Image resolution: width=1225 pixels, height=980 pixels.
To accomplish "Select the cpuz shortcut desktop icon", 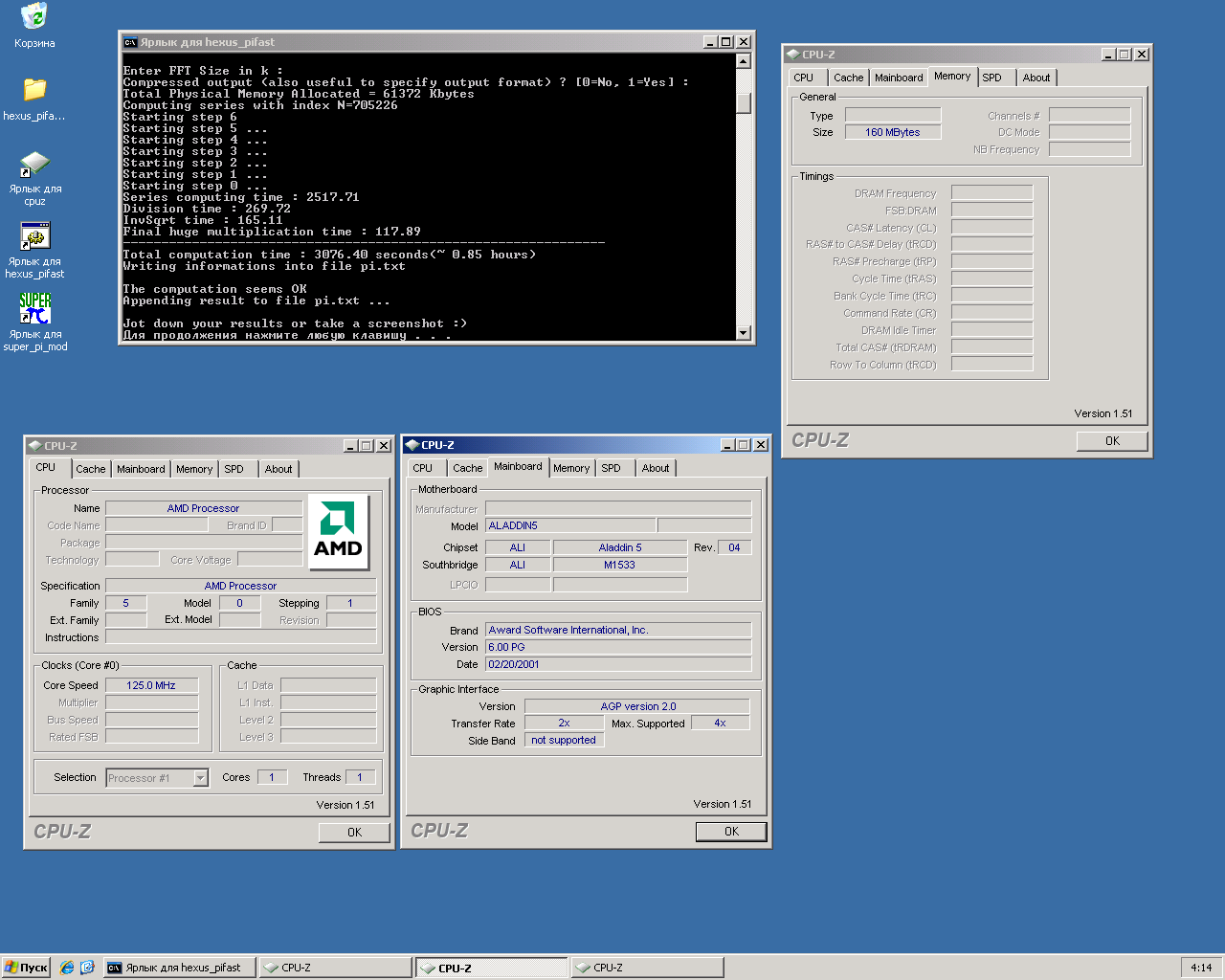I will pyautogui.click(x=34, y=177).
